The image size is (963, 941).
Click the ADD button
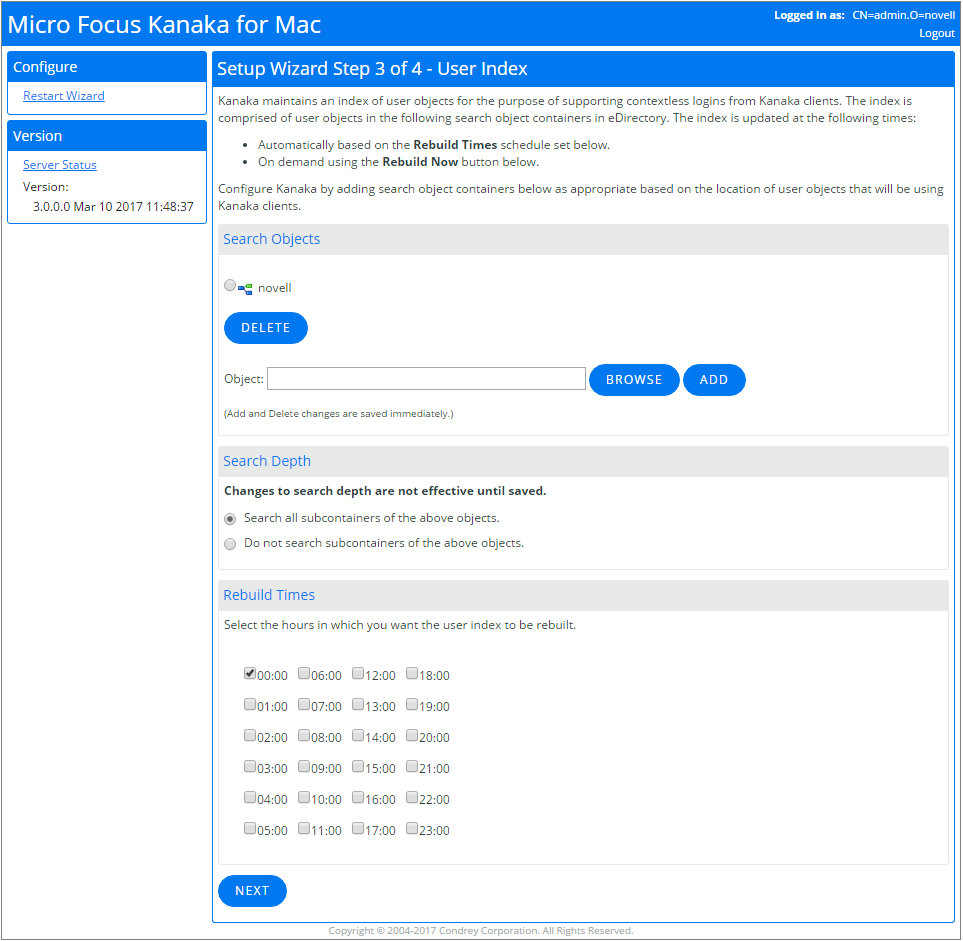[x=714, y=380]
